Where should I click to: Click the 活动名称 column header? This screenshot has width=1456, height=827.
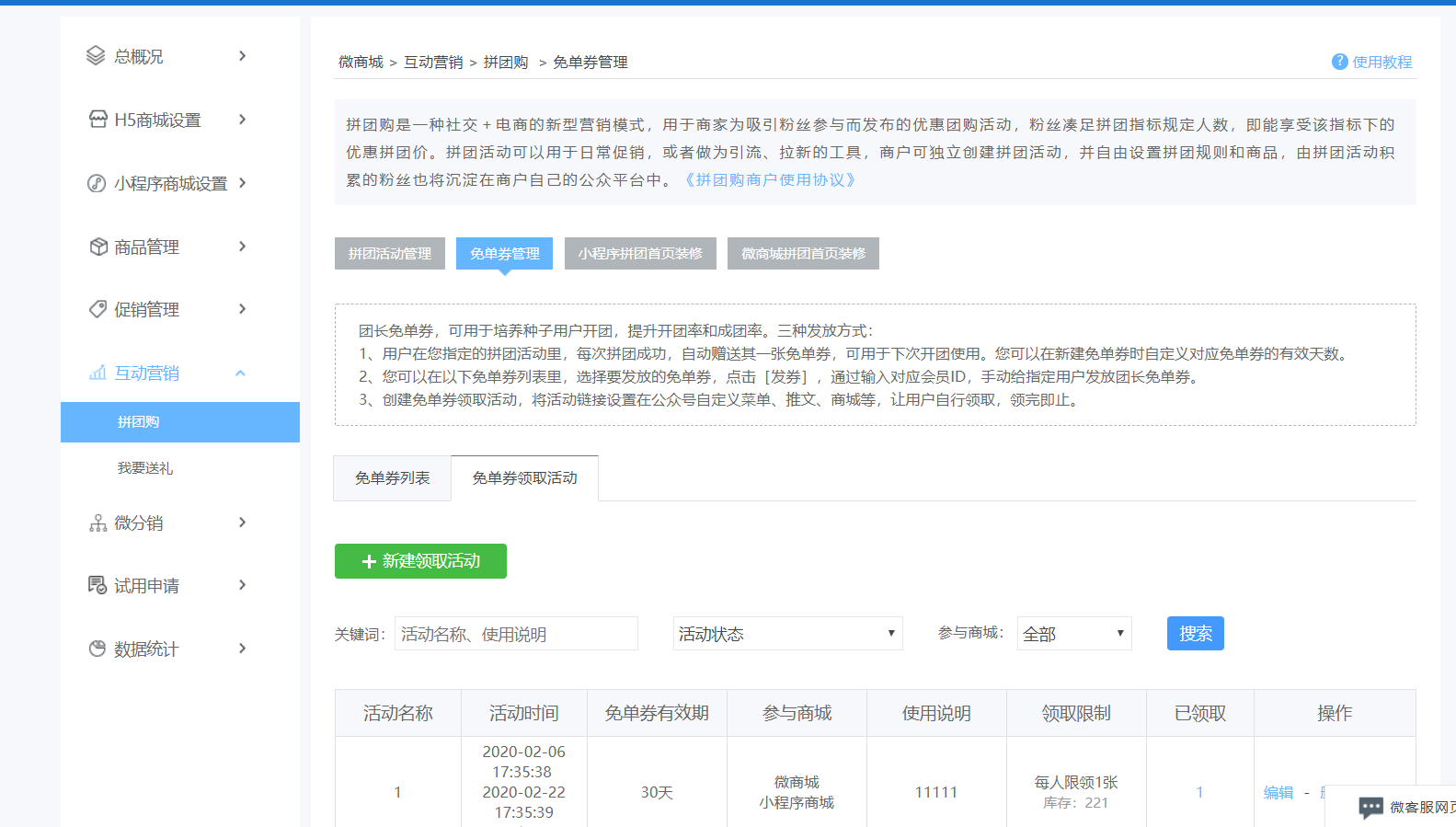pyautogui.click(x=397, y=713)
